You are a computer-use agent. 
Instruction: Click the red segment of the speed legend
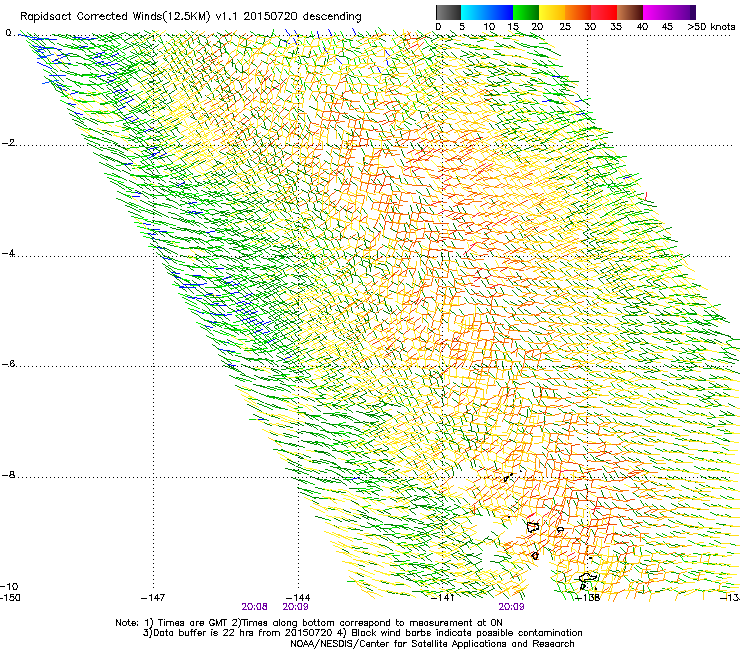[x=604, y=12]
